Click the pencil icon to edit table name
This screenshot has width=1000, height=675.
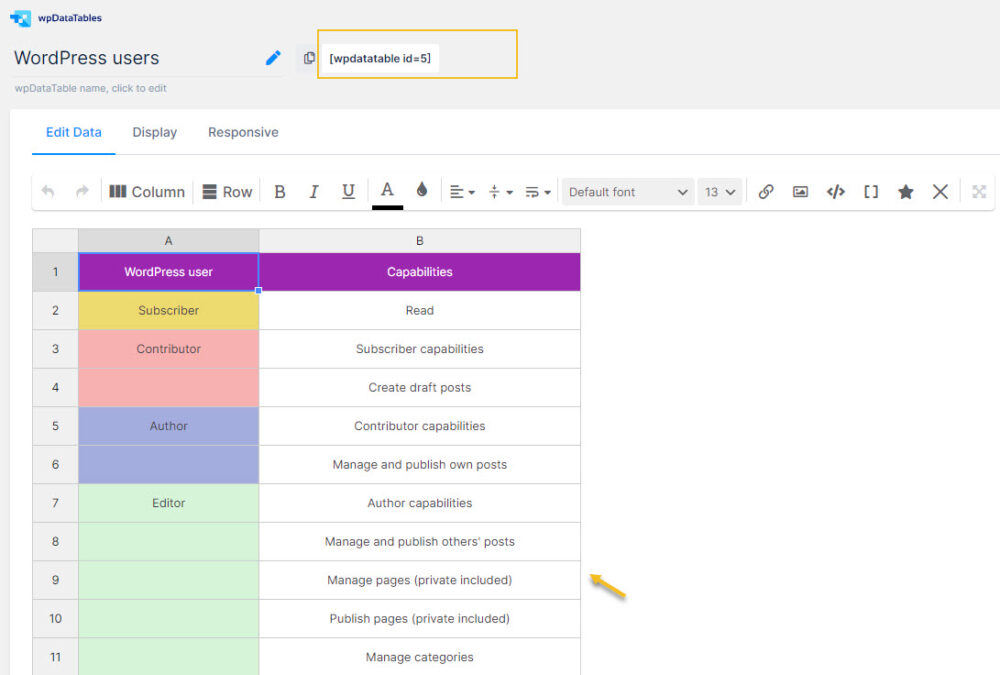(273, 58)
